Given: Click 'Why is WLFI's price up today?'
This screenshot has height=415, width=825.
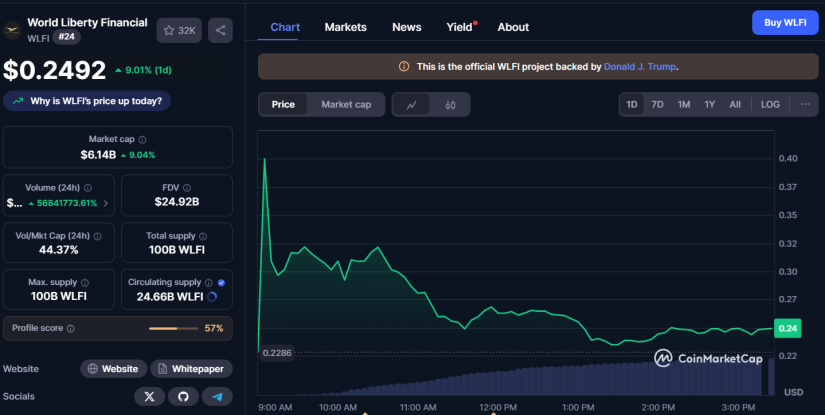Looking at the screenshot, I should pos(87,101).
